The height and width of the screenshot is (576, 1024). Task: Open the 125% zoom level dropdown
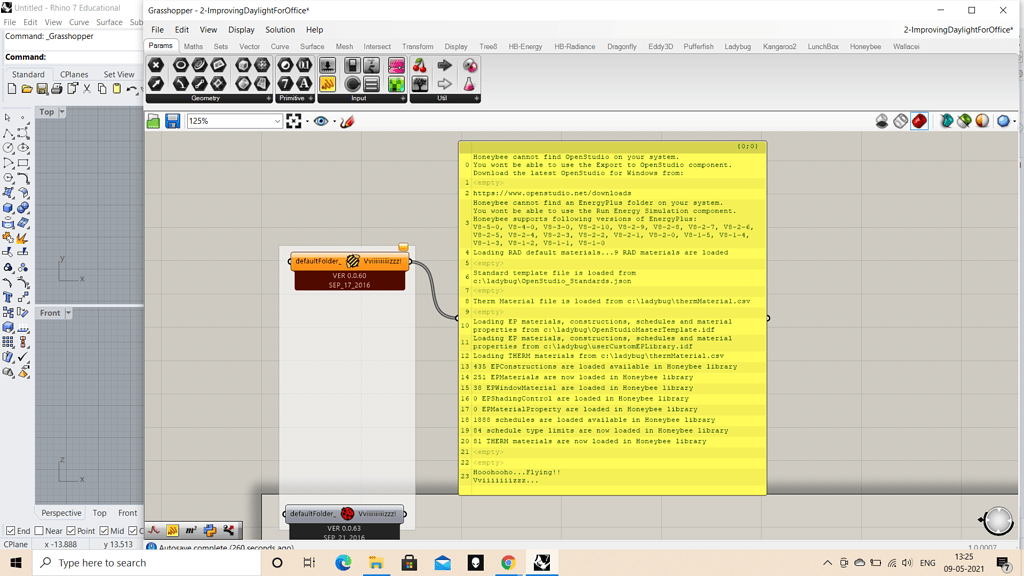point(277,121)
